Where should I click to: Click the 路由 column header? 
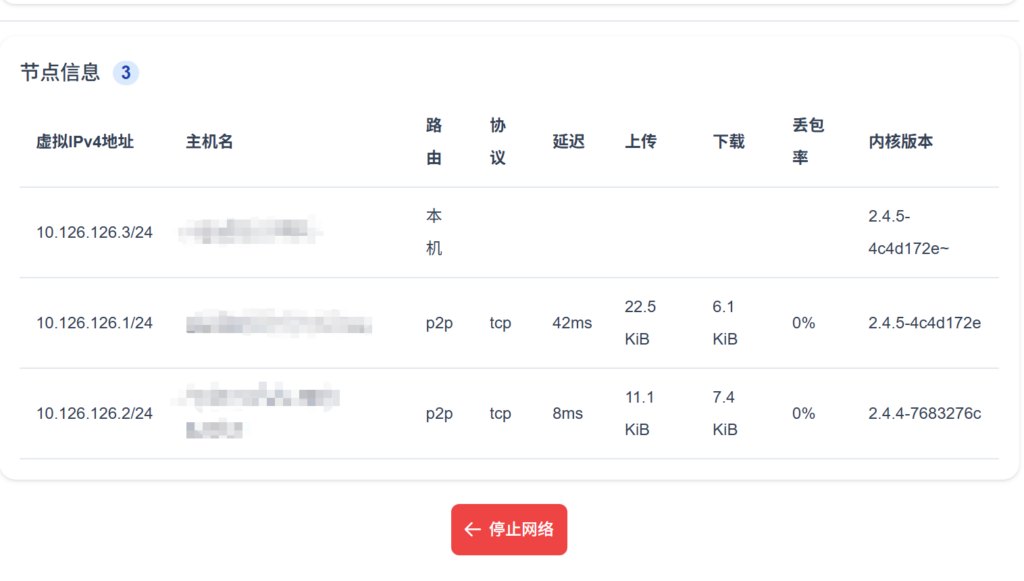(434, 142)
